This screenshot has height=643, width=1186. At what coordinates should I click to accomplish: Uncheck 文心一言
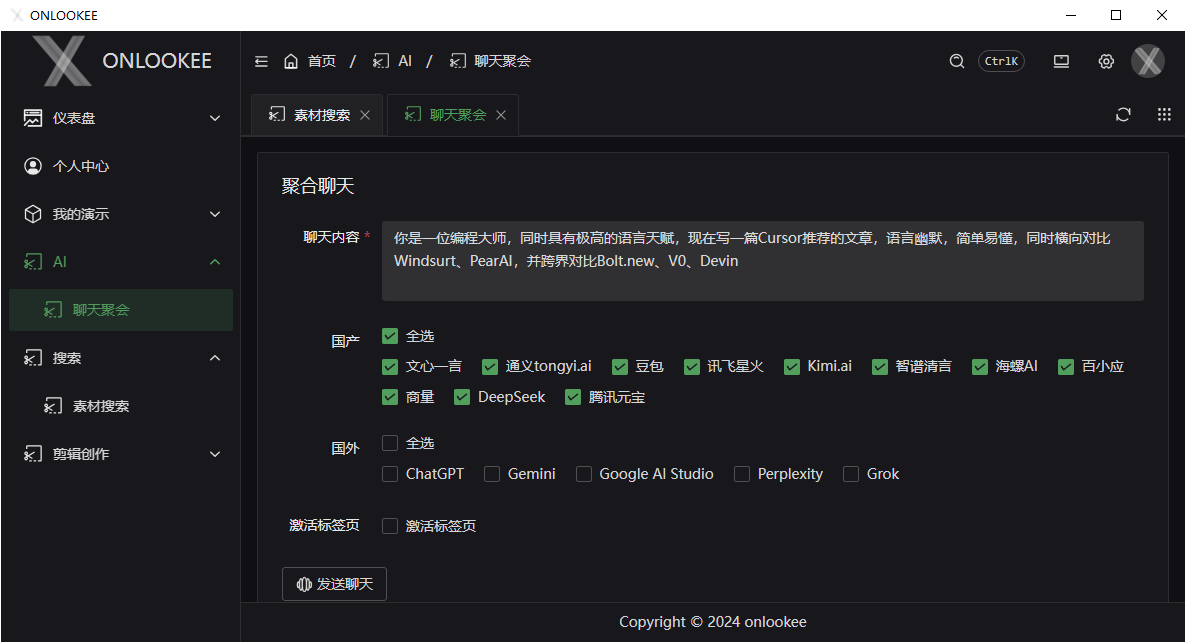click(390, 367)
